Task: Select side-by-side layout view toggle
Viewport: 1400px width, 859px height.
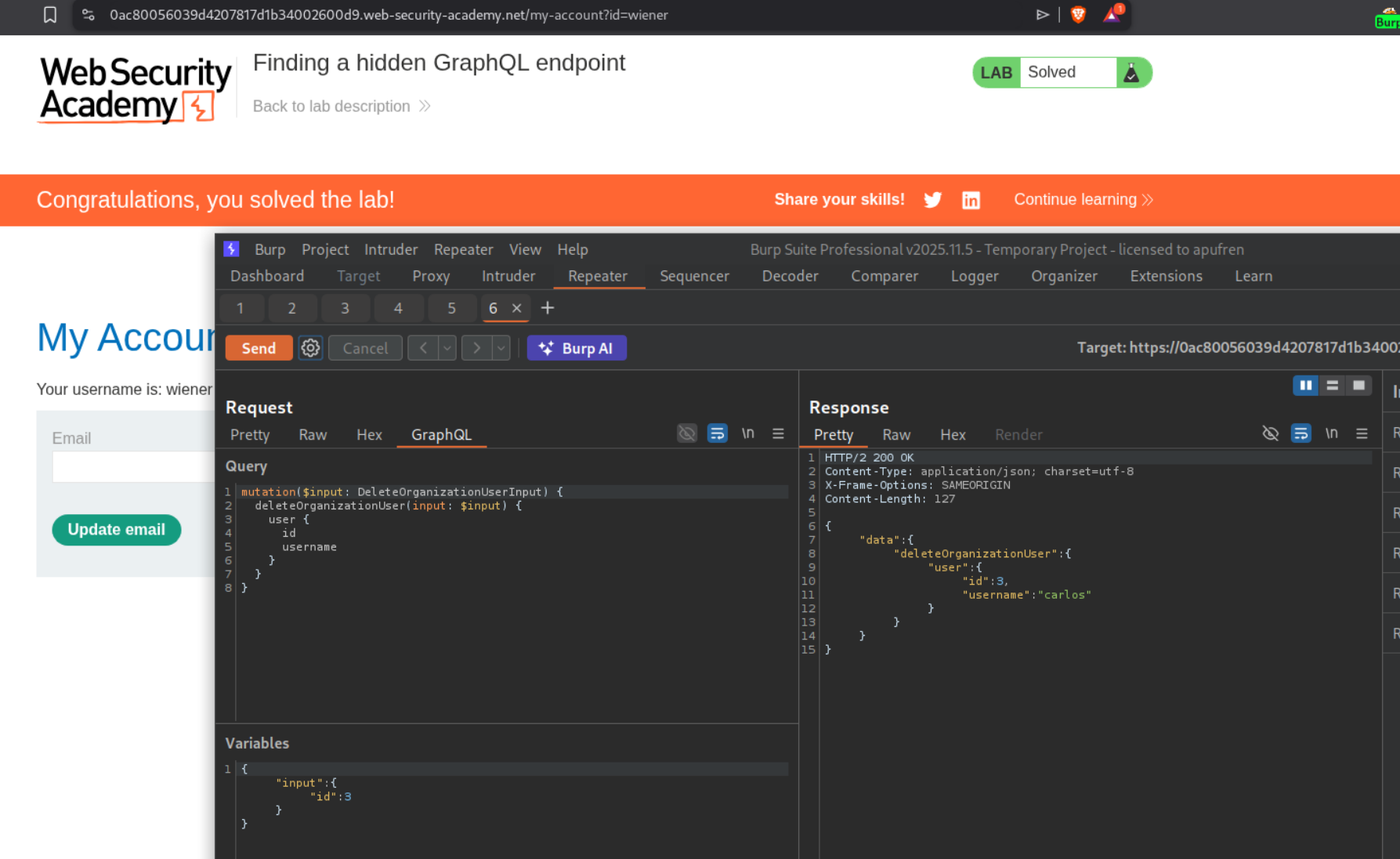Action: pyautogui.click(x=1305, y=385)
